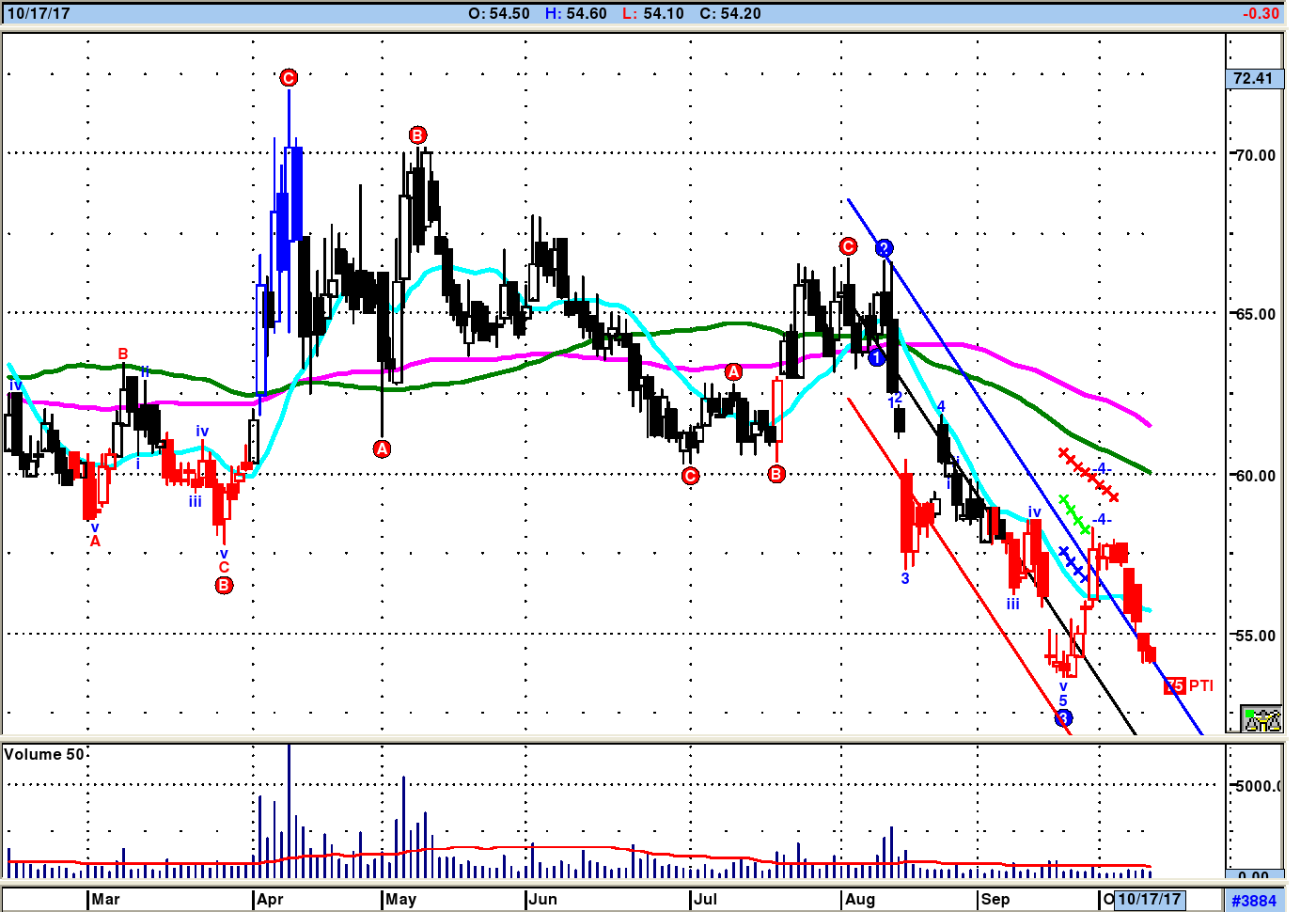
Task: Select red circled C above the April peak
Action: (x=289, y=78)
